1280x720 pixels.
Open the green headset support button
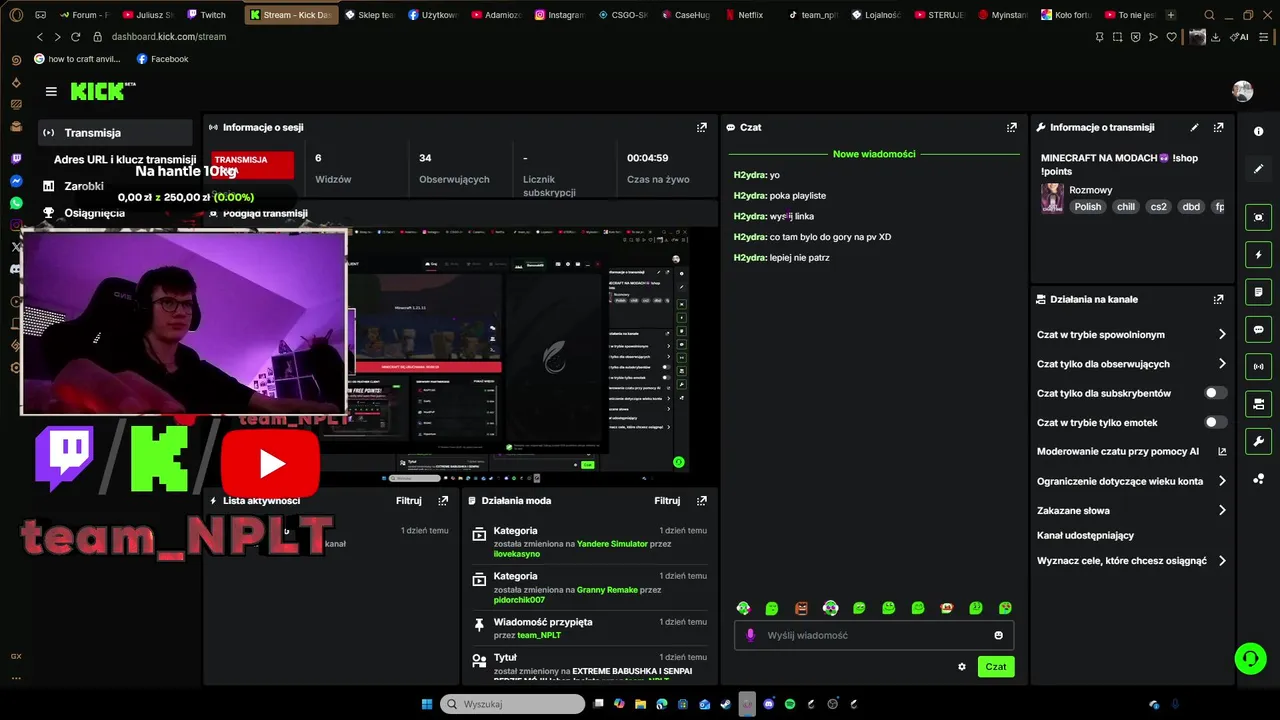[1250, 658]
